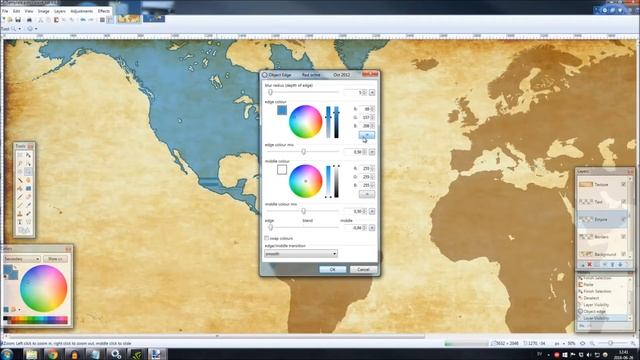Click the Print icon in the toolbar

[29, 20]
